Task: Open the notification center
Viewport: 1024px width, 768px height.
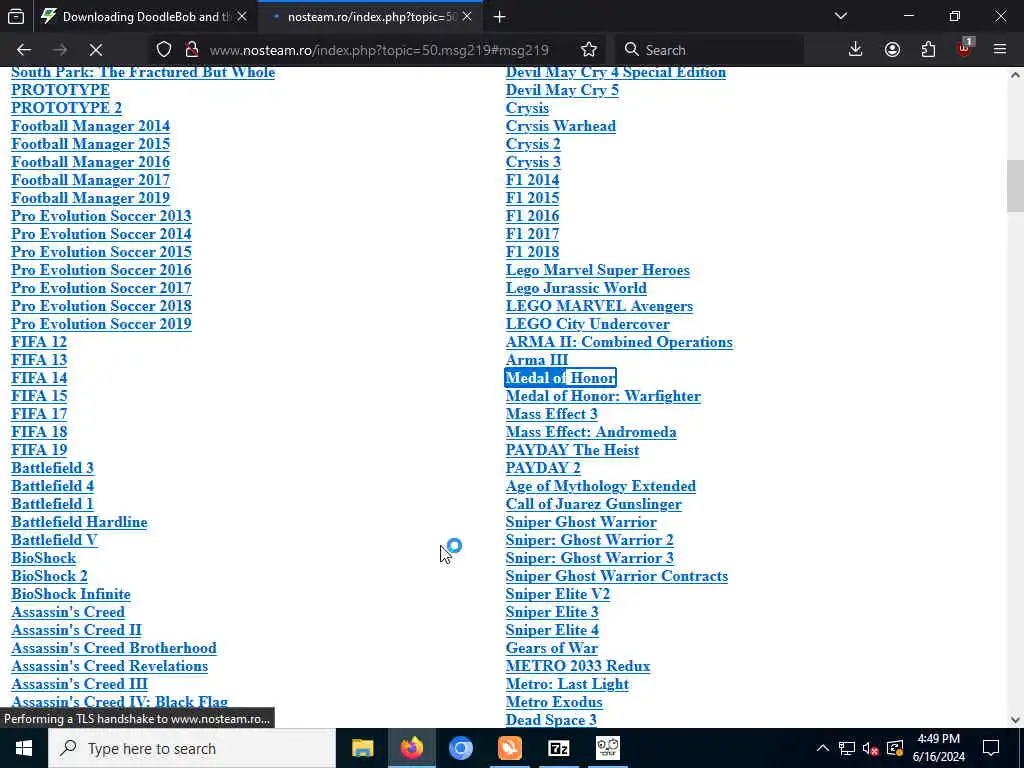Action: click(x=991, y=748)
